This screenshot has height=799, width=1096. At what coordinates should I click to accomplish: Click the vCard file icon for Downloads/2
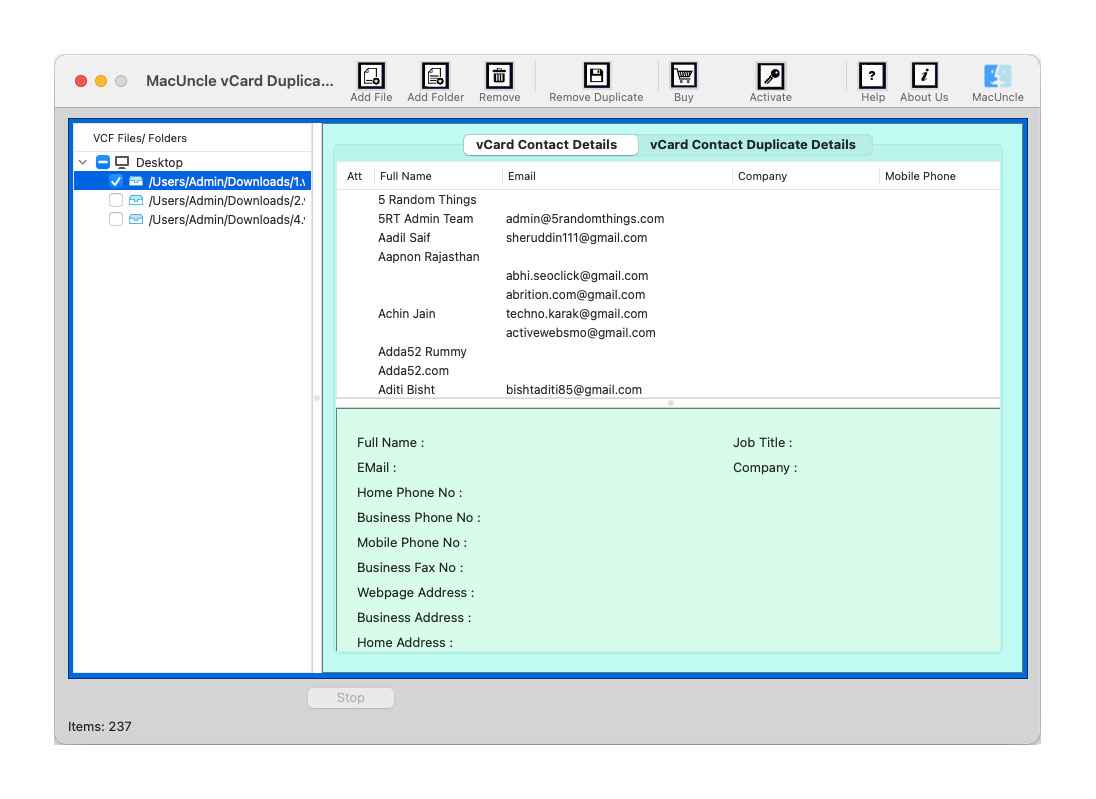[136, 201]
